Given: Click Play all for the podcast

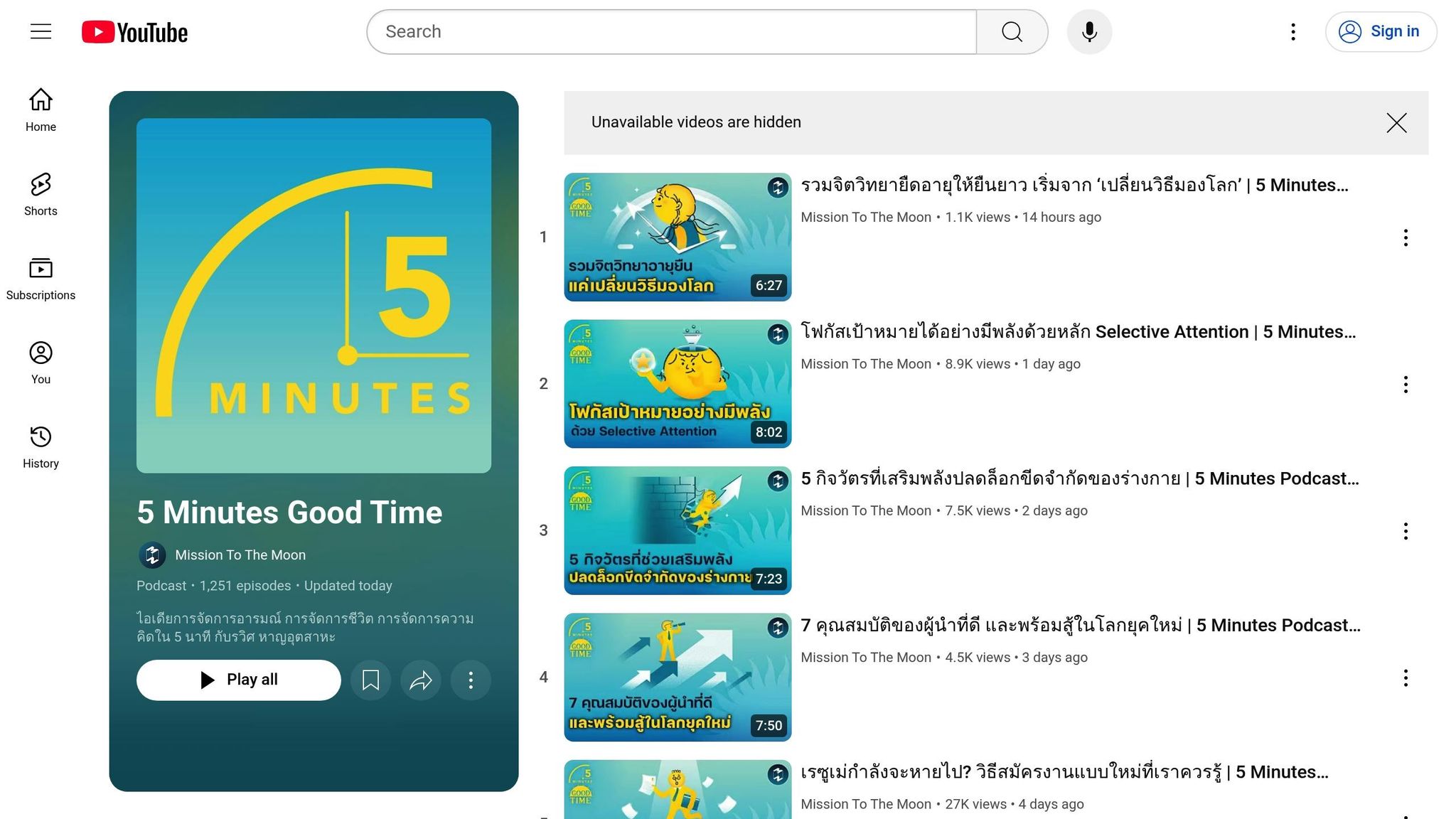Looking at the screenshot, I should (239, 680).
